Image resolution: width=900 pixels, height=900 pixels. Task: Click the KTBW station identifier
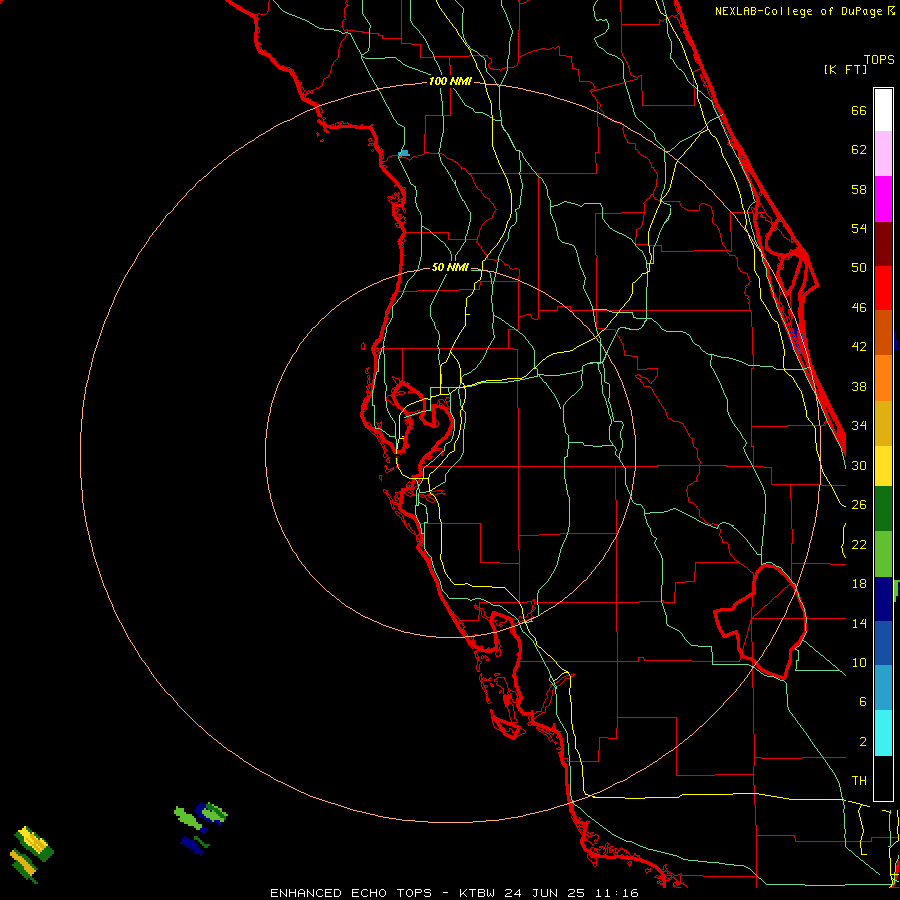477,893
